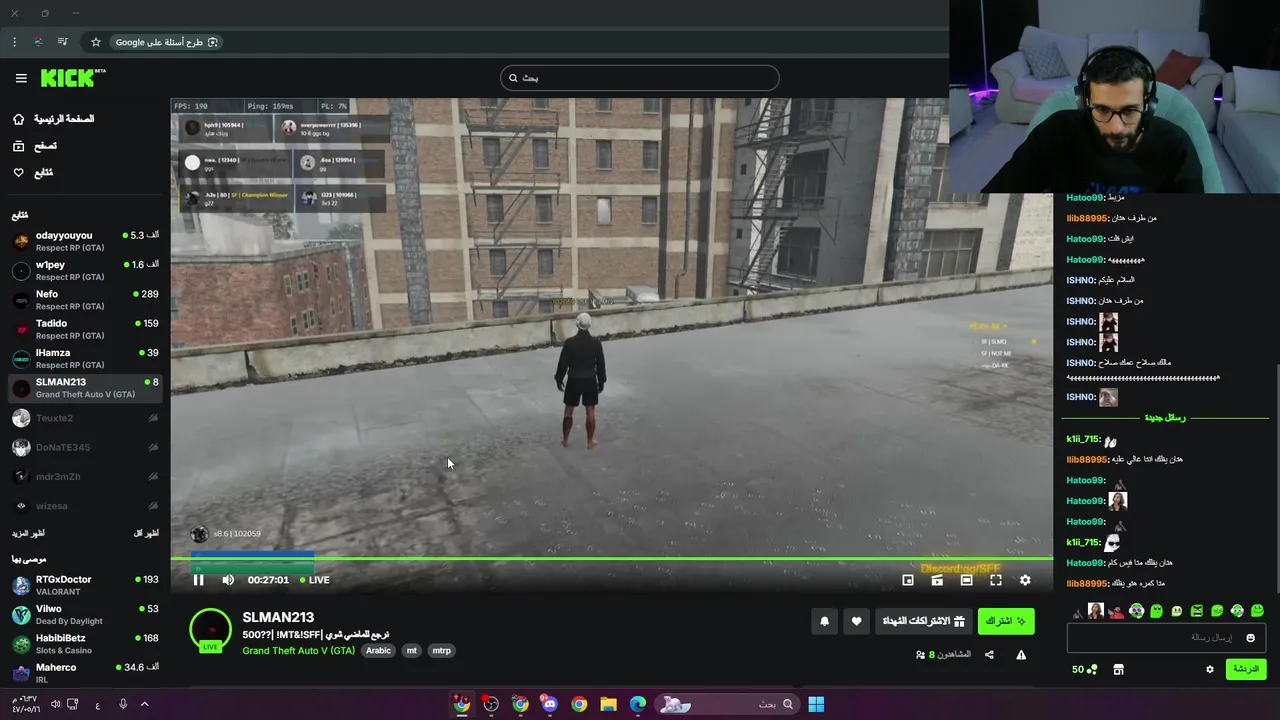Screen dimensions: 1280x720
Task: Open recommended channel Maherco
Action: pyautogui.click(x=85, y=672)
